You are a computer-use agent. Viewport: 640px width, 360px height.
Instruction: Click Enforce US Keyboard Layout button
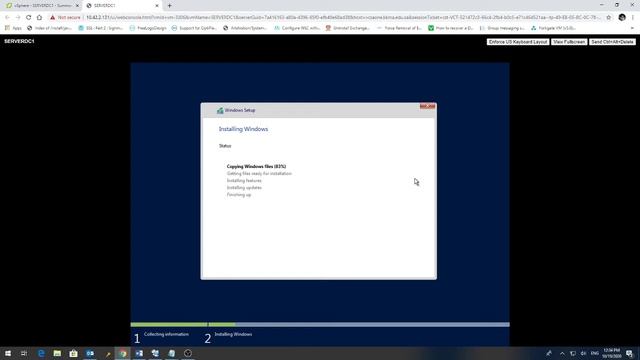click(x=518, y=42)
